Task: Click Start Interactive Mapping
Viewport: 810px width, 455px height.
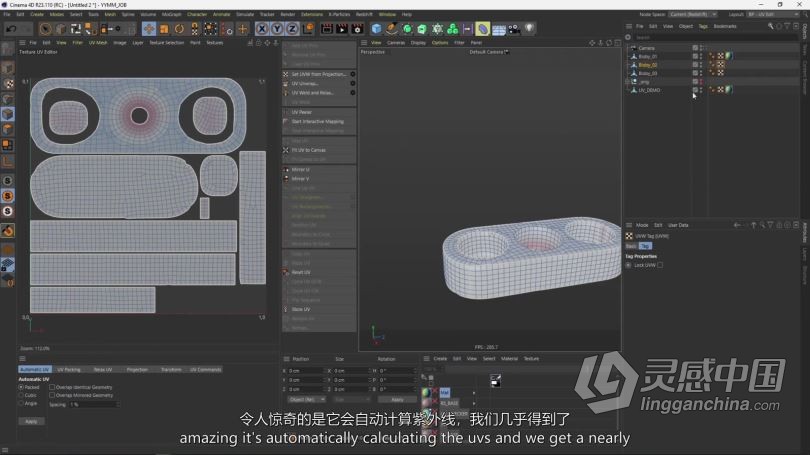Action: 319,121
